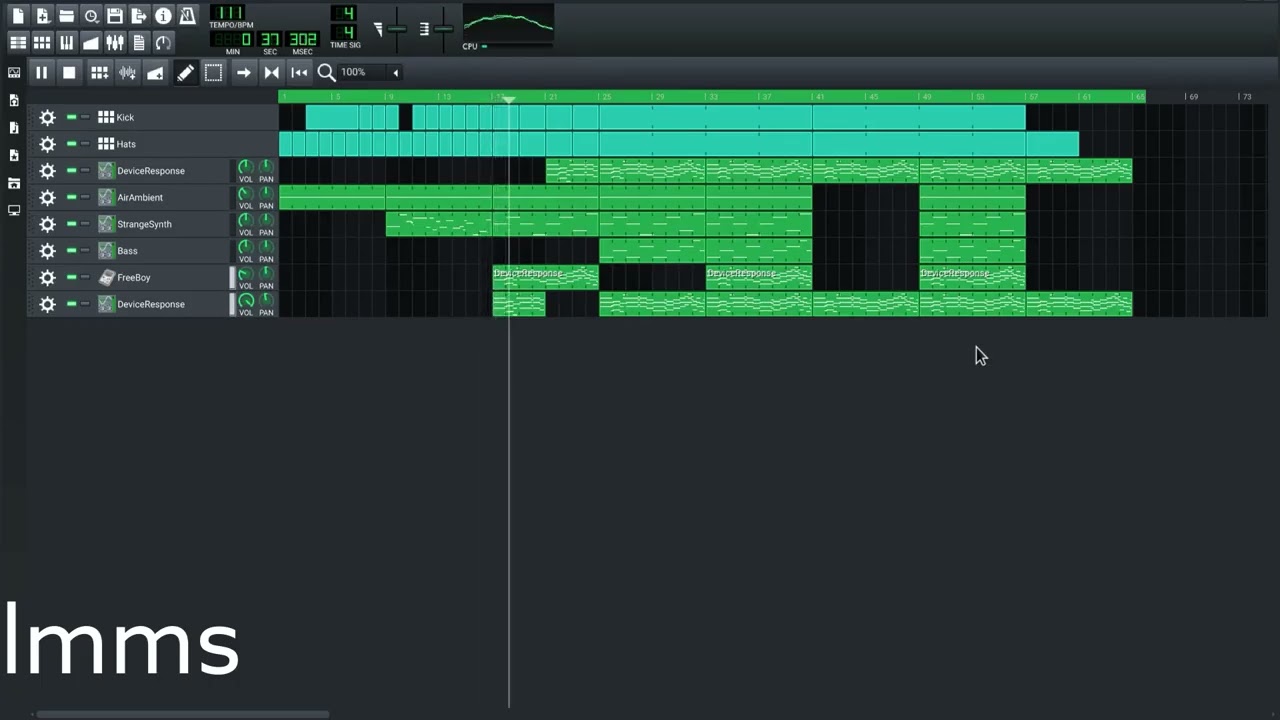Open the instrument plugins sidebar tab
The height and width of the screenshot is (720, 1280).
(14, 73)
